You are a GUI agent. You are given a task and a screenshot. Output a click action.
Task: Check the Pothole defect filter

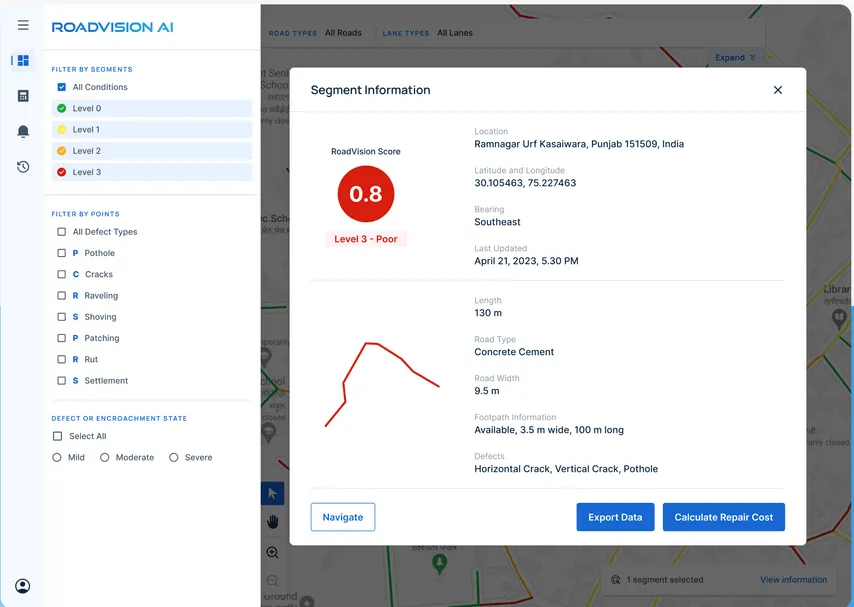62,253
